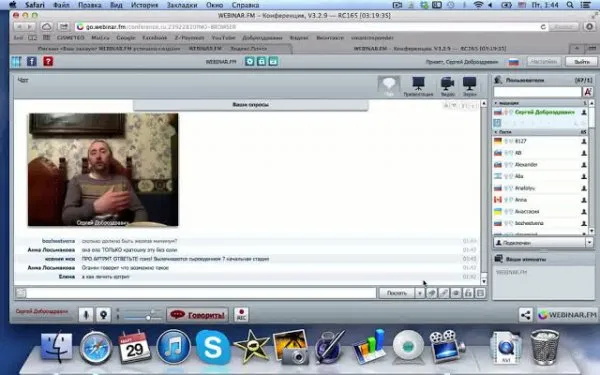This screenshot has width=600, height=375.
Task: Open the Закладки menu
Action: [182, 5]
